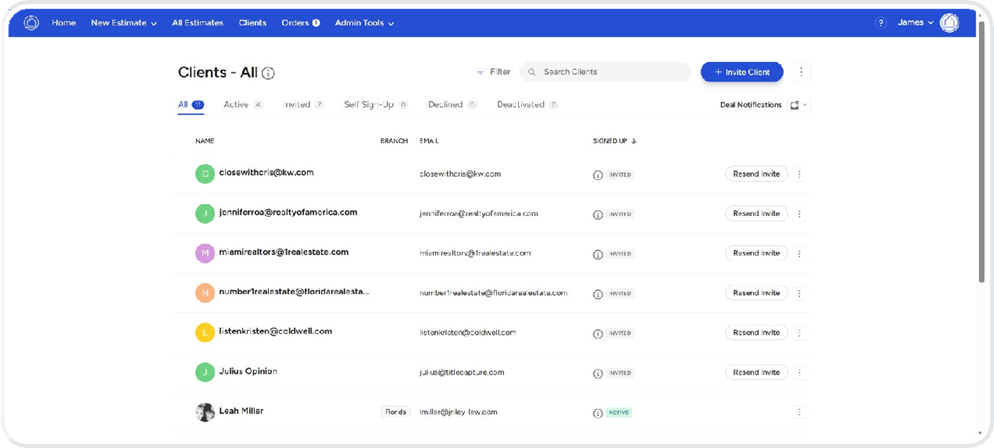994x448 pixels.
Task: Click the orange N avatar for number1realestate
Action: click(x=205, y=293)
